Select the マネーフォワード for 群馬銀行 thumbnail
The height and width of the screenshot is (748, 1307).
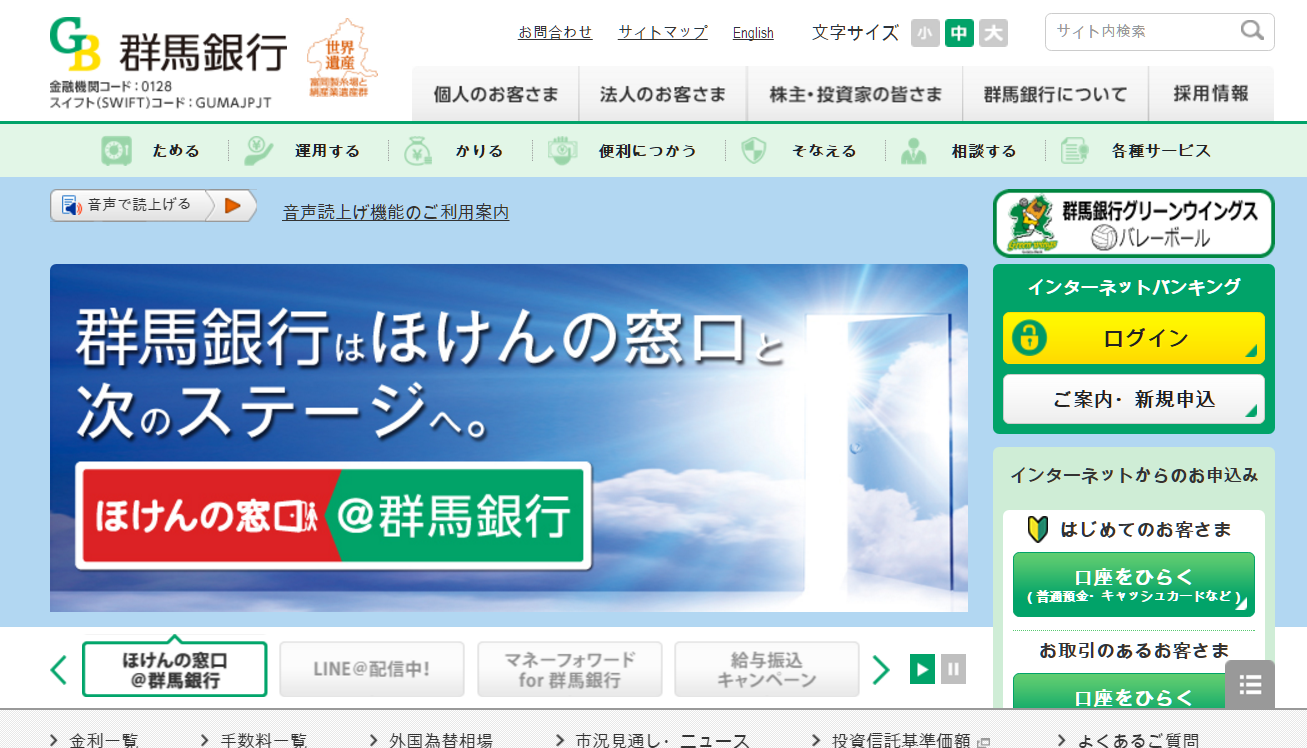coord(570,669)
